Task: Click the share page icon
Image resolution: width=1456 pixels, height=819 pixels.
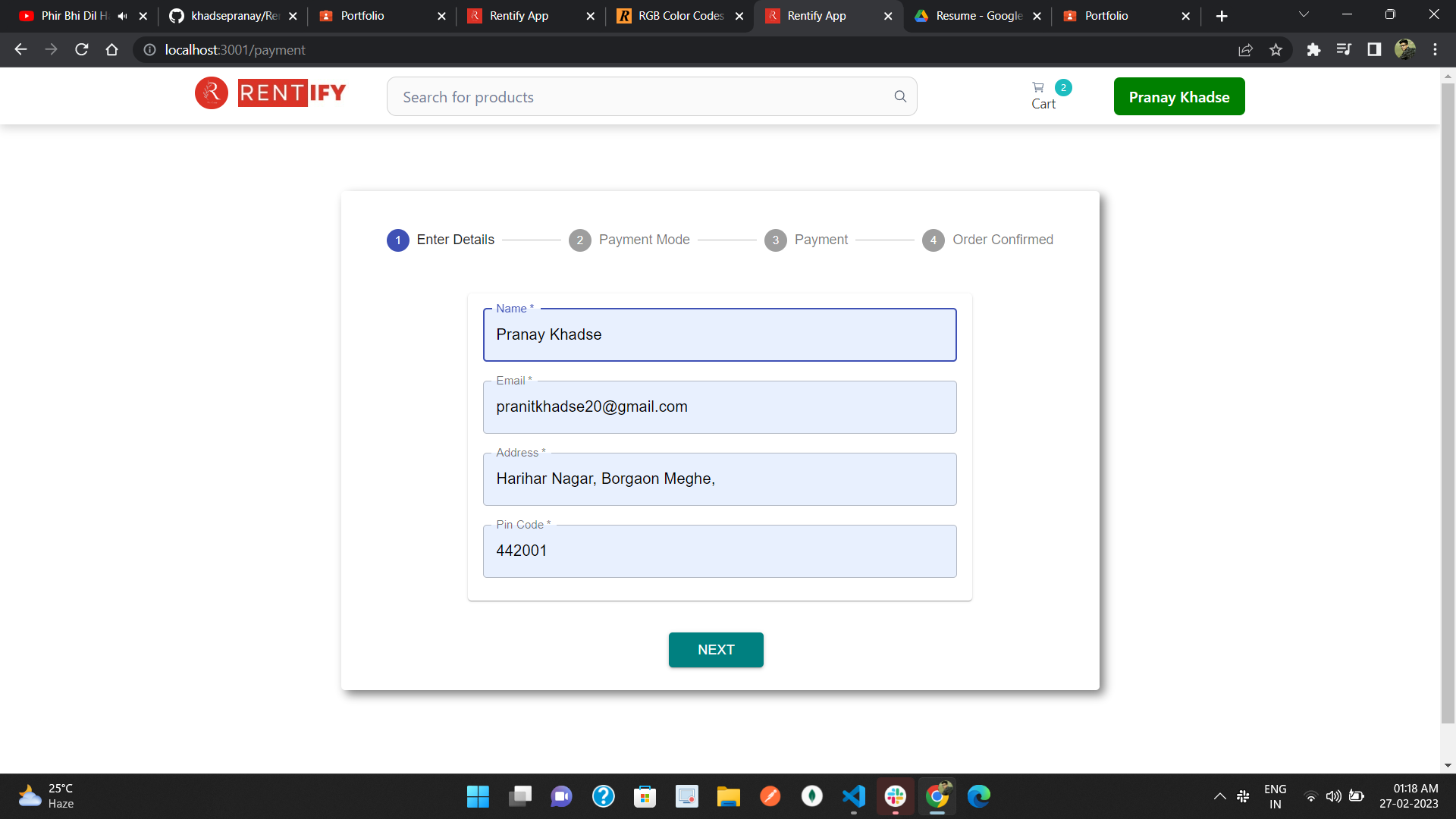Action: 1245,50
